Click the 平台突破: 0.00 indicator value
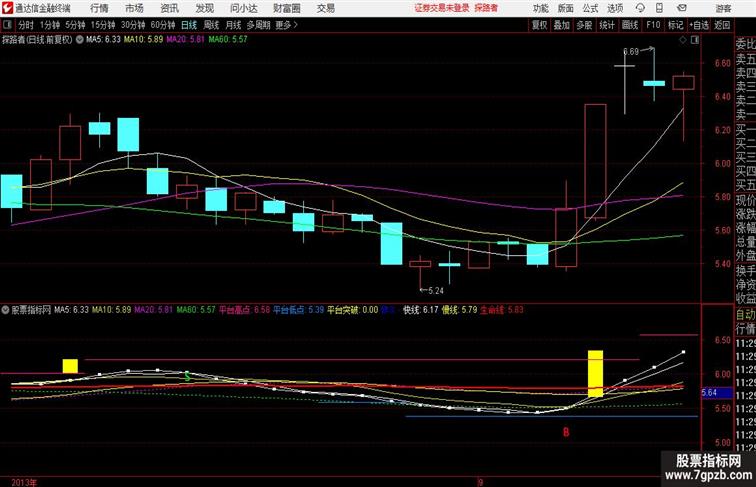Screen dimensions: 756x487 (352, 310)
